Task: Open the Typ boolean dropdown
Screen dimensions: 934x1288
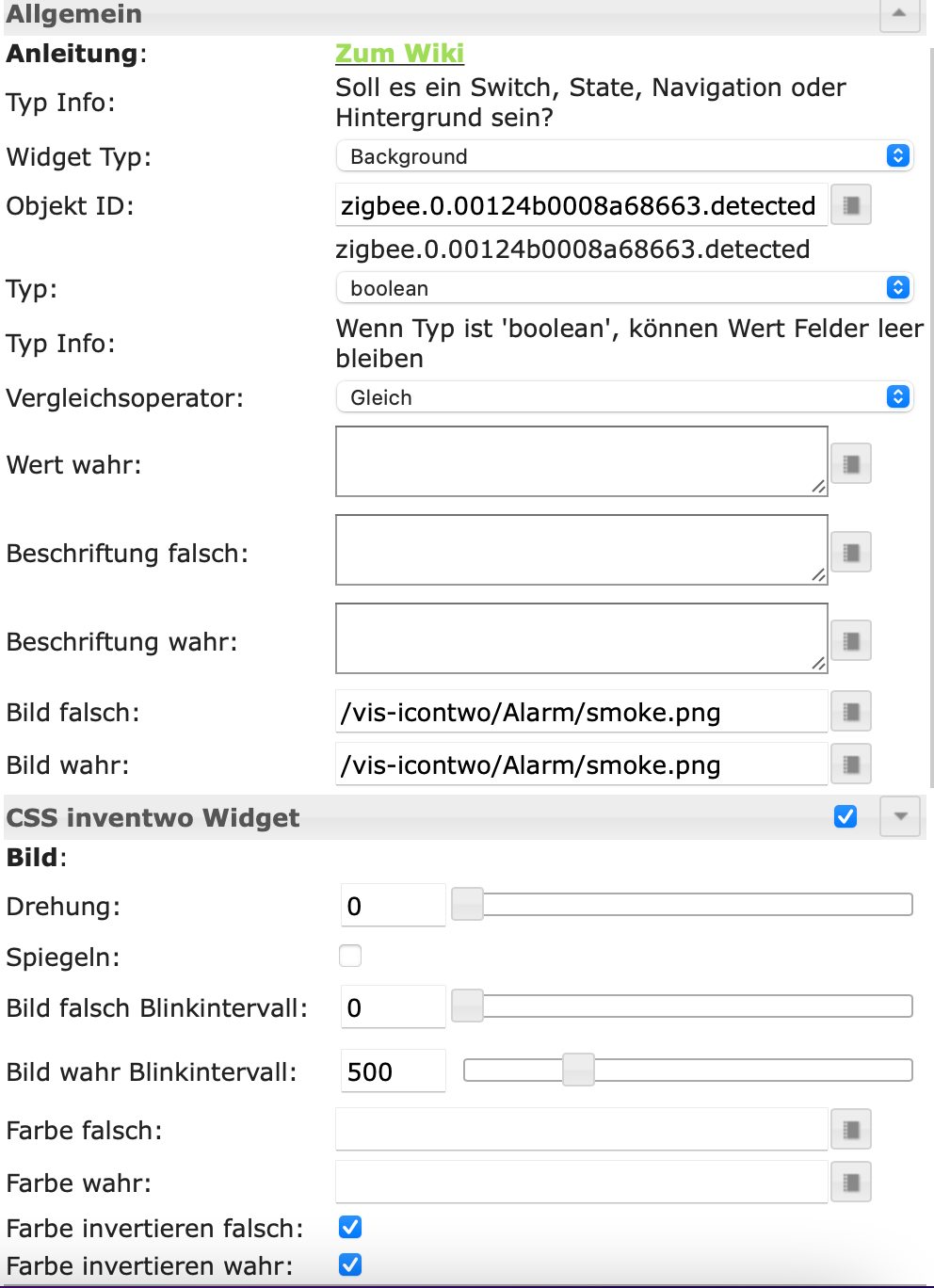Action: click(624, 288)
